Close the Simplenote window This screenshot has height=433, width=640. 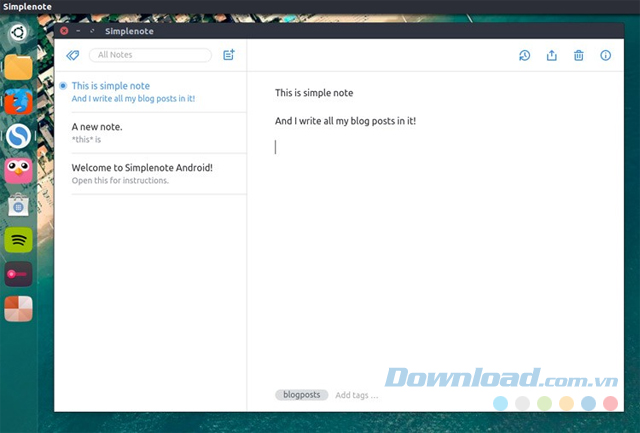64,31
